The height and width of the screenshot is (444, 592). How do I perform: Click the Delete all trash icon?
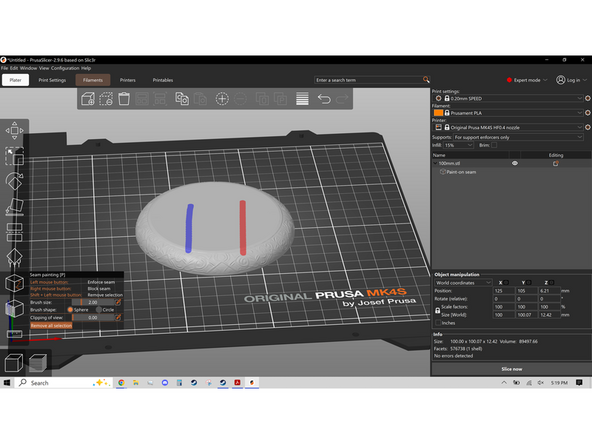coord(124,99)
